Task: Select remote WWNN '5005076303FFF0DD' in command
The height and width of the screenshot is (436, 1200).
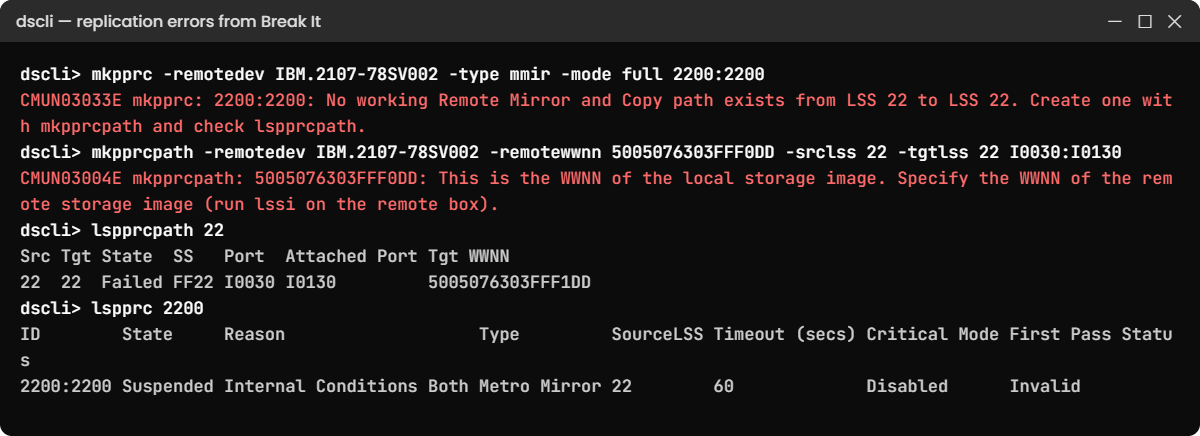Action: [x=693, y=153]
